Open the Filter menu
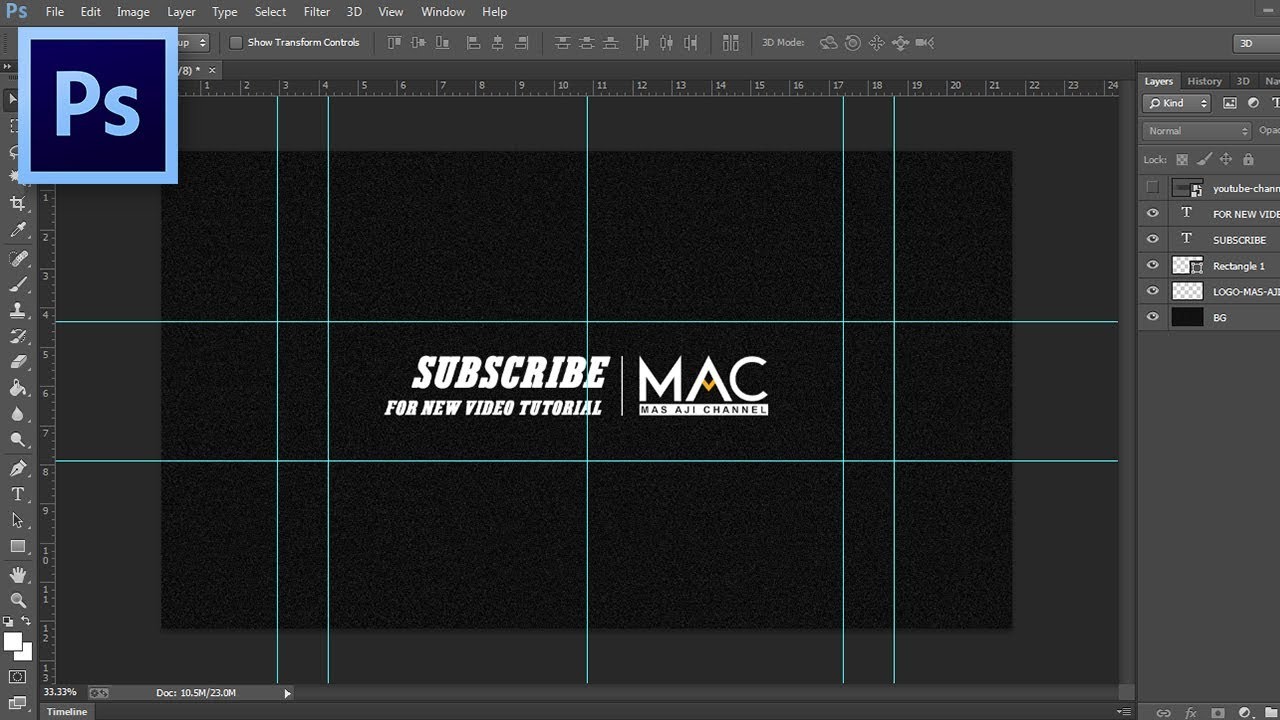Viewport: 1280px width, 720px height. click(x=317, y=12)
